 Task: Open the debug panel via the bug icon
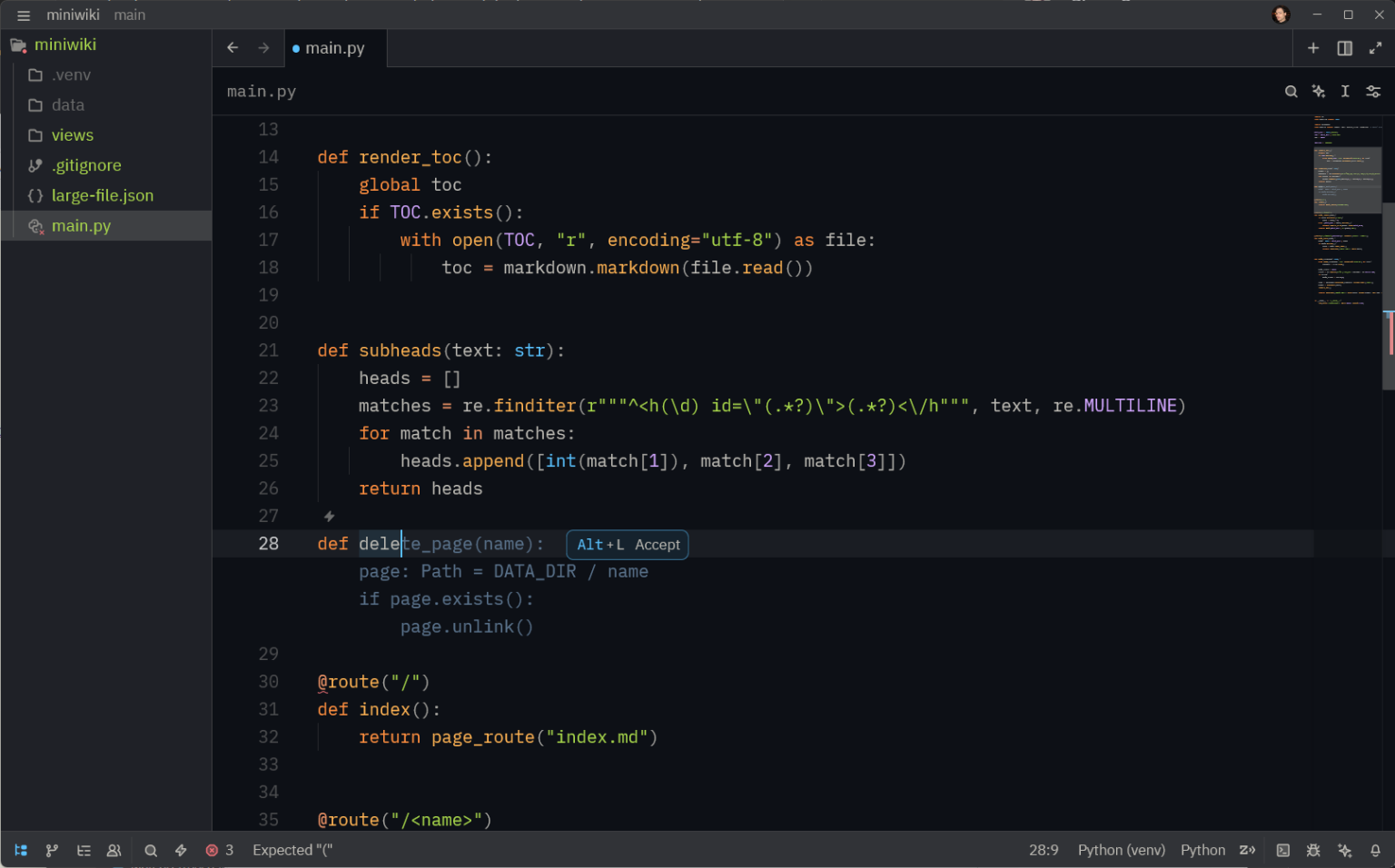click(x=1313, y=850)
